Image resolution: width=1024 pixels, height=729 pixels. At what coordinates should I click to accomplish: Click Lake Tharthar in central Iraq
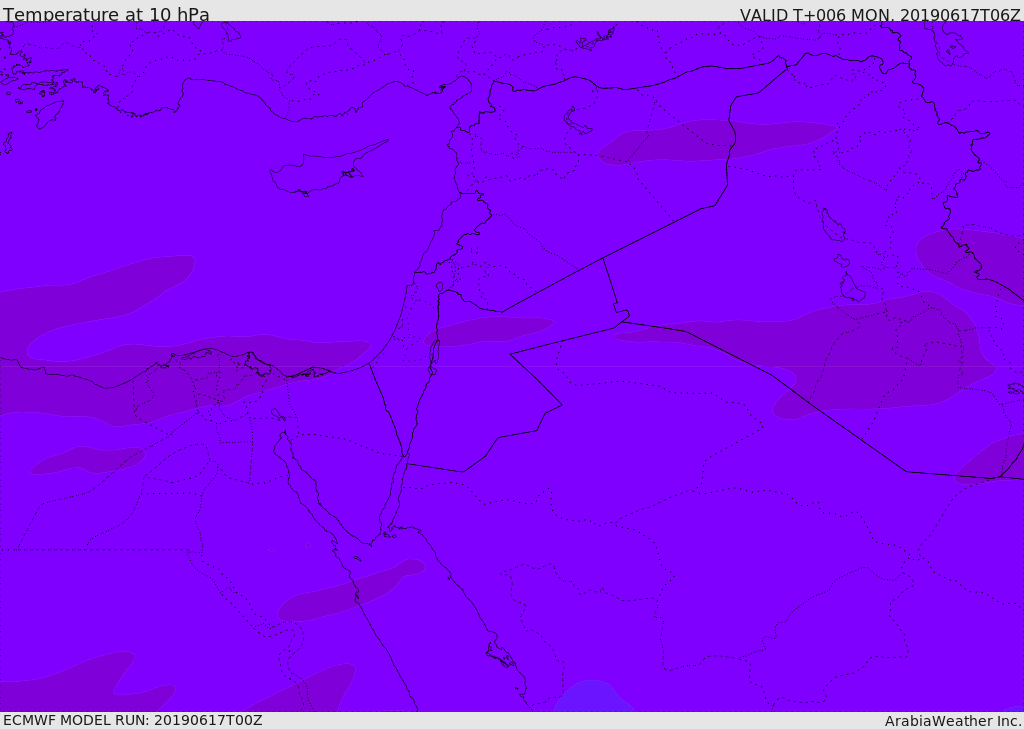[832, 225]
